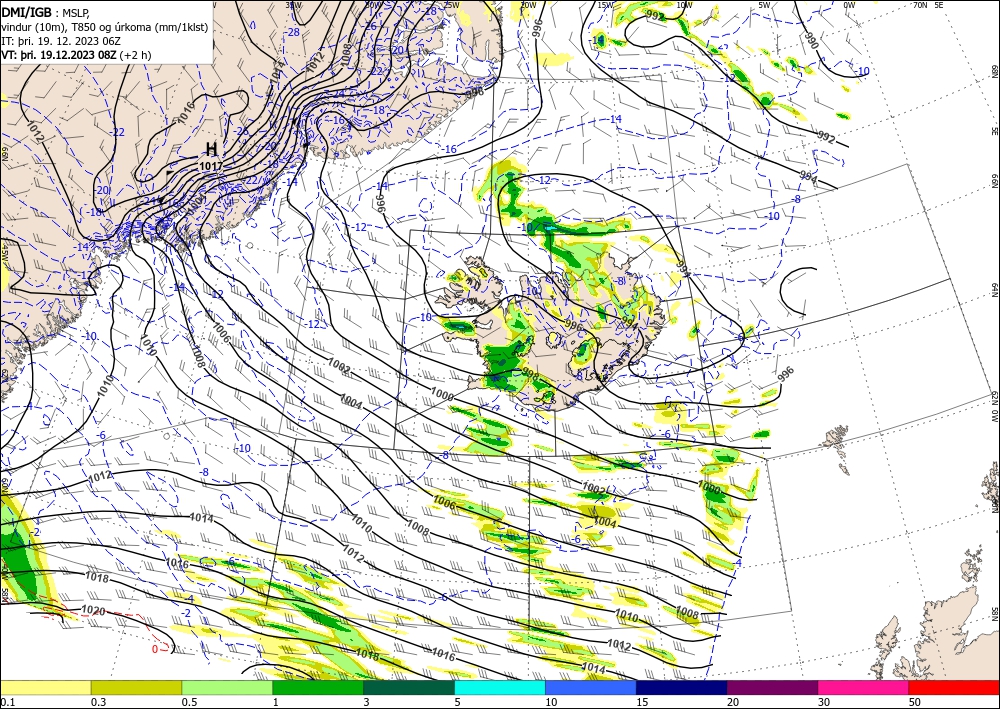Click the pink 30–50 mm legend swatch
This screenshot has height=709, width=1000.
click(x=864, y=687)
